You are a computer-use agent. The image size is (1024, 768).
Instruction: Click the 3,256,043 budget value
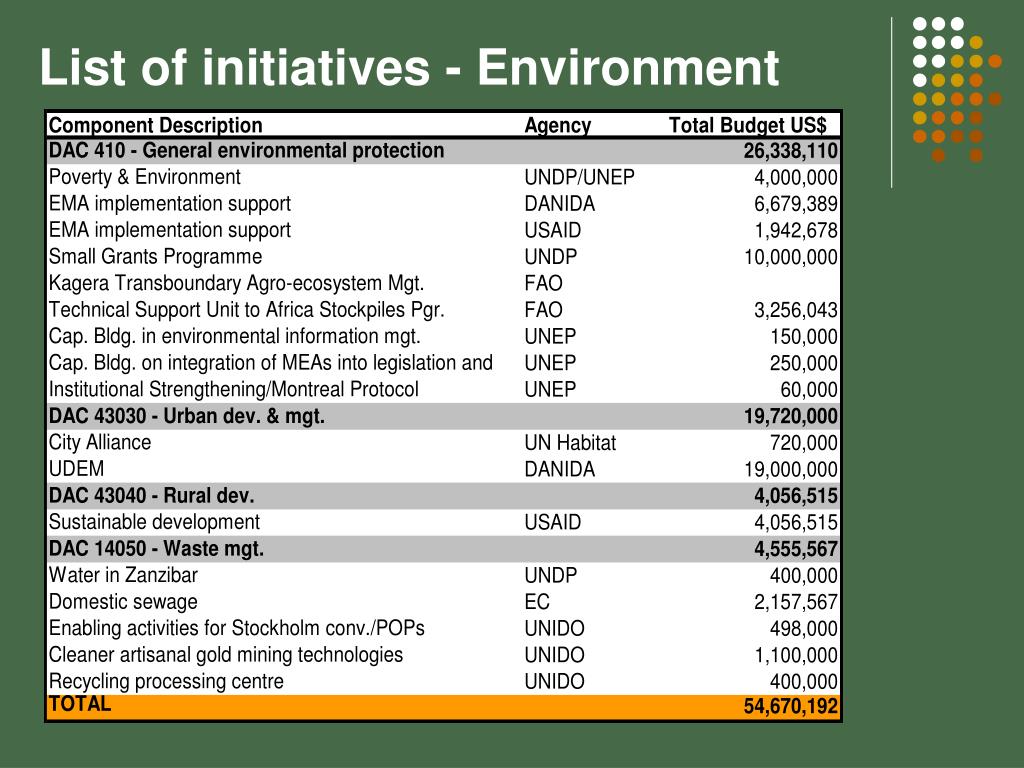795,310
